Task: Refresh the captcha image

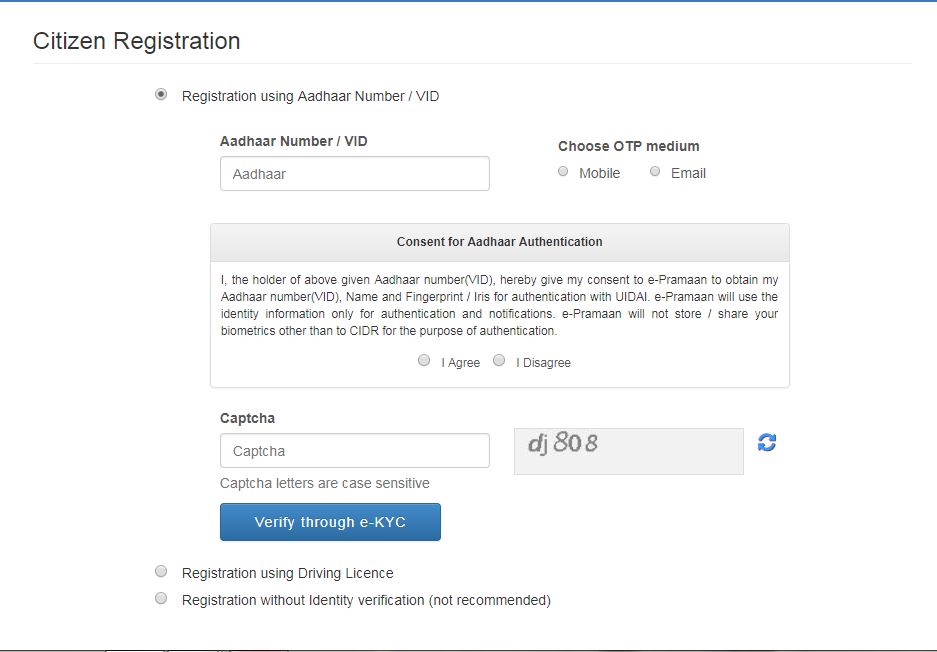Action: click(767, 442)
